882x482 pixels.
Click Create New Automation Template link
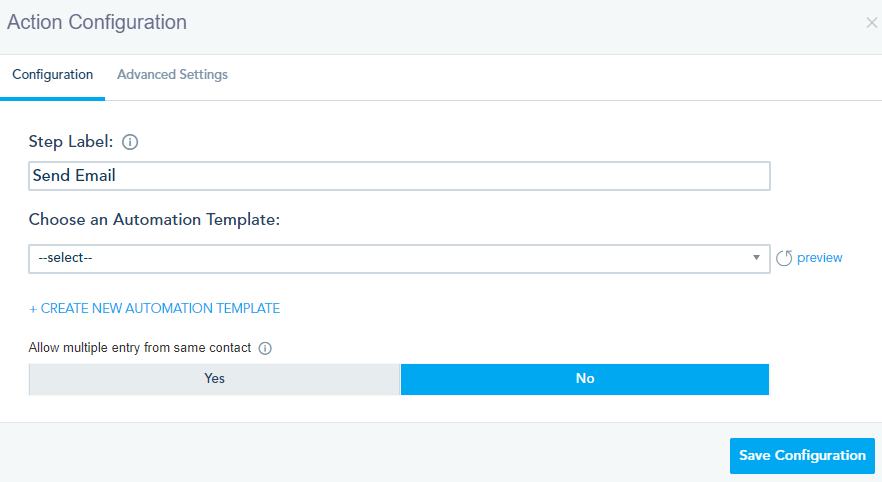click(x=160, y=309)
